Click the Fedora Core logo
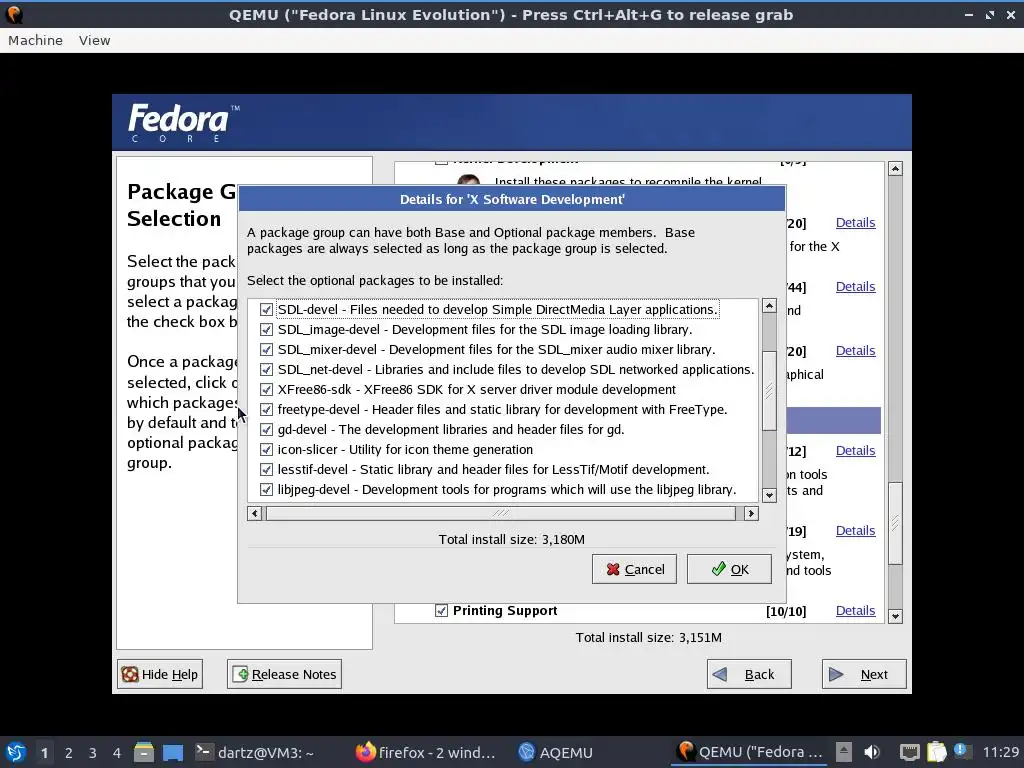The height and width of the screenshot is (768, 1024). (x=183, y=122)
